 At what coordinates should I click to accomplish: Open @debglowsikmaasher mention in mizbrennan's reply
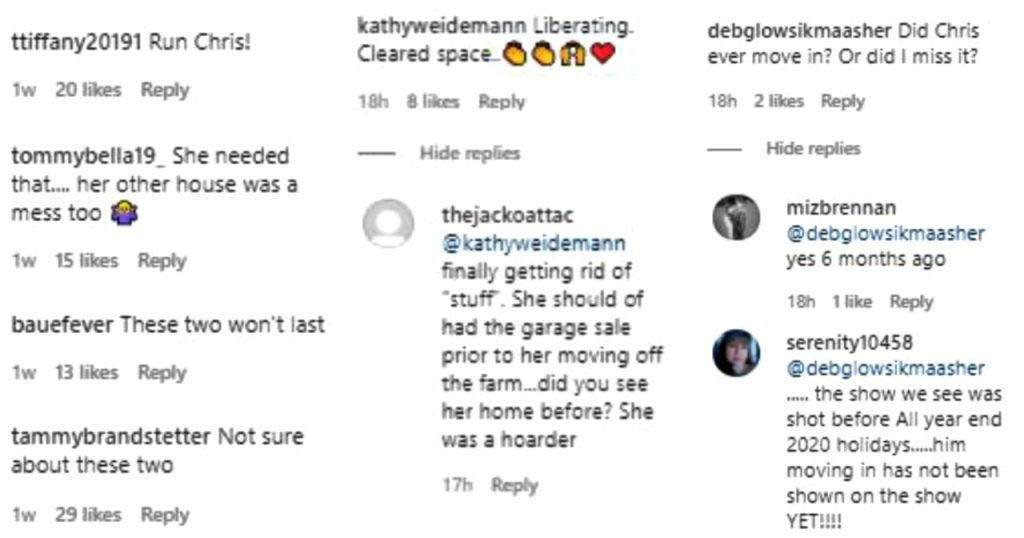pyautogui.click(x=886, y=234)
